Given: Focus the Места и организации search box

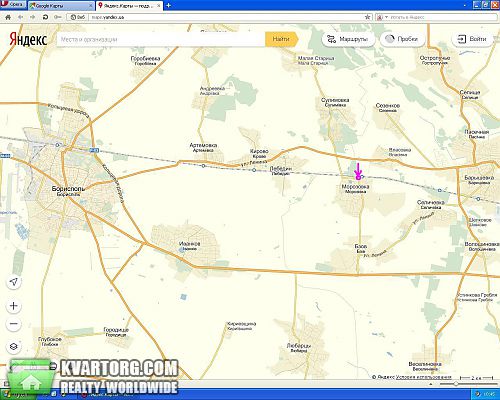Looking at the screenshot, I should (x=161, y=39).
